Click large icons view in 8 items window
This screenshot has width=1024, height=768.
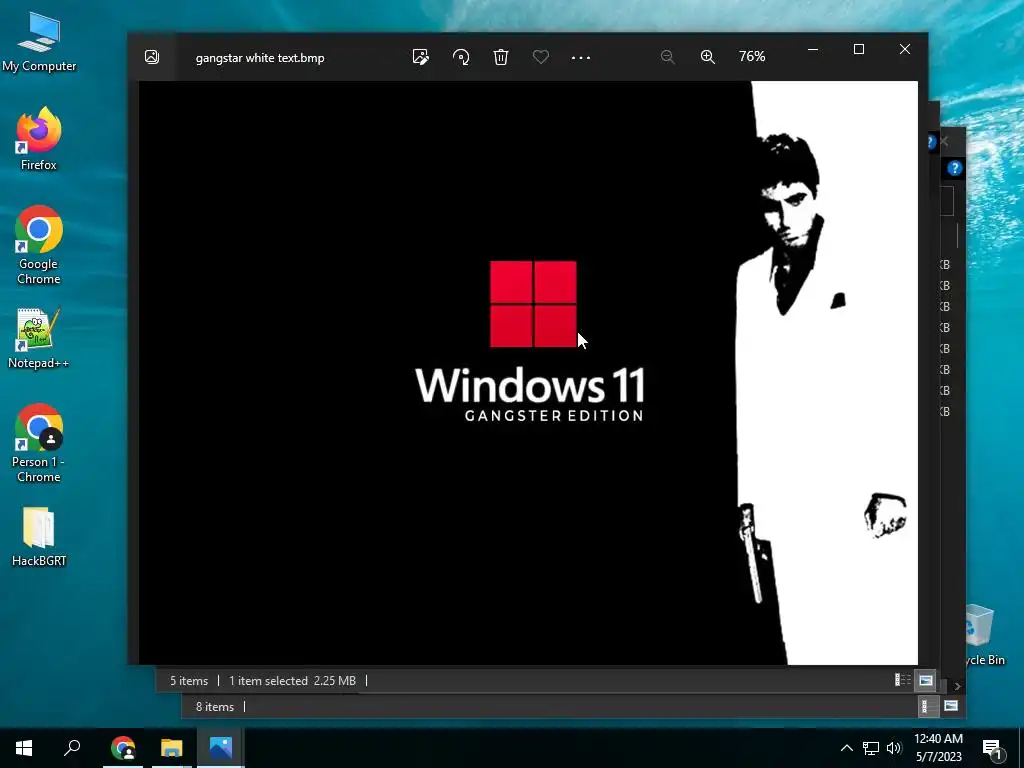click(951, 706)
